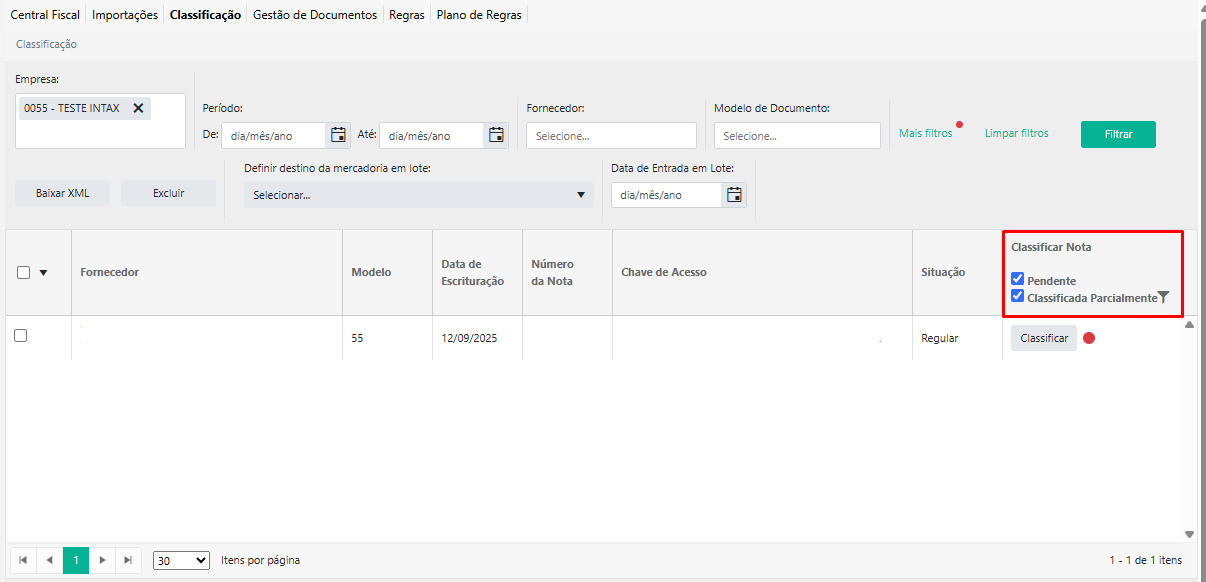Open the calendar picker for the 'De' date
The image size is (1206, 582).
[x=338, y=135]
